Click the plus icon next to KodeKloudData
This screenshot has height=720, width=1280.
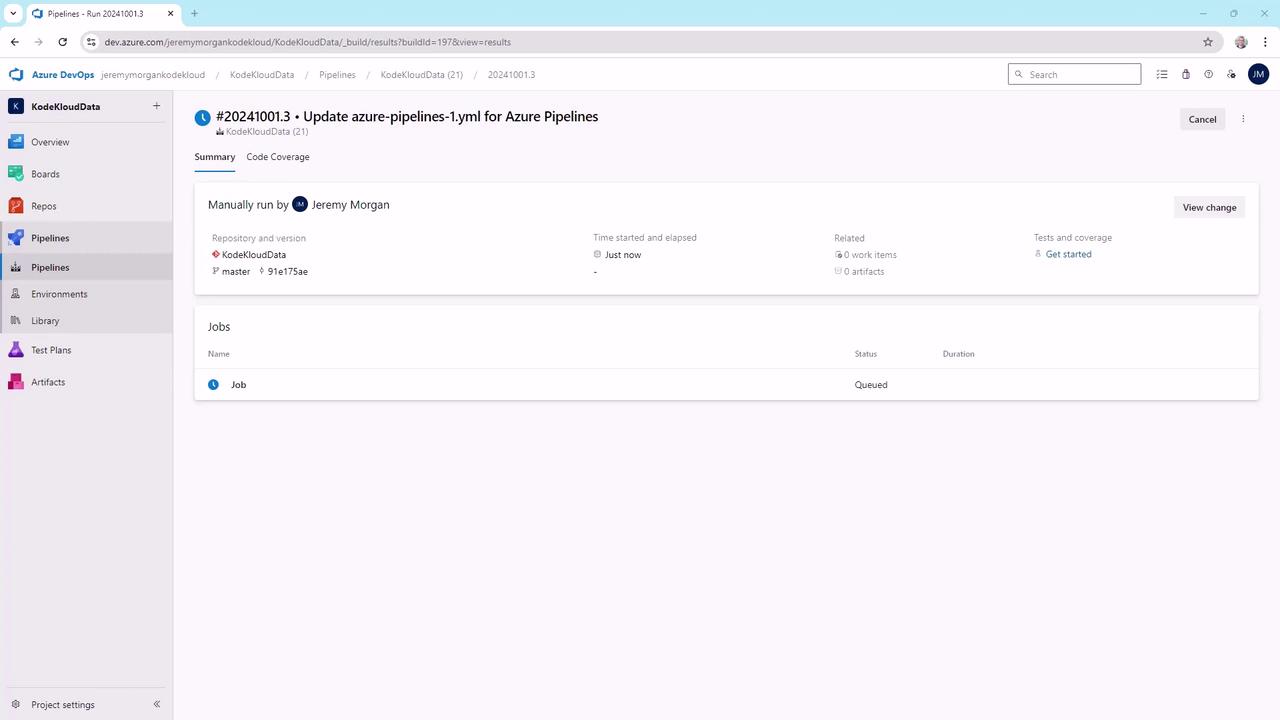pos(156,106)
